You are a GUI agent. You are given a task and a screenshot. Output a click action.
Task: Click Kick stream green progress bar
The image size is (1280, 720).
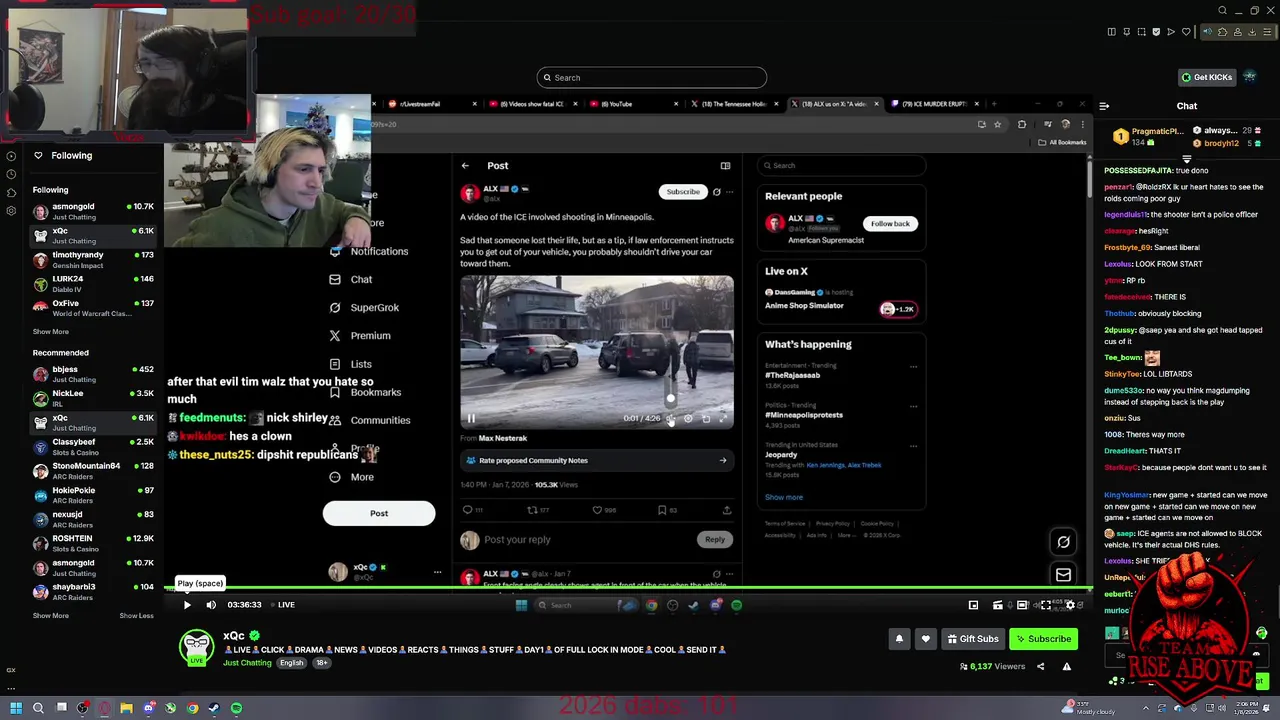(x=627, y=589)
